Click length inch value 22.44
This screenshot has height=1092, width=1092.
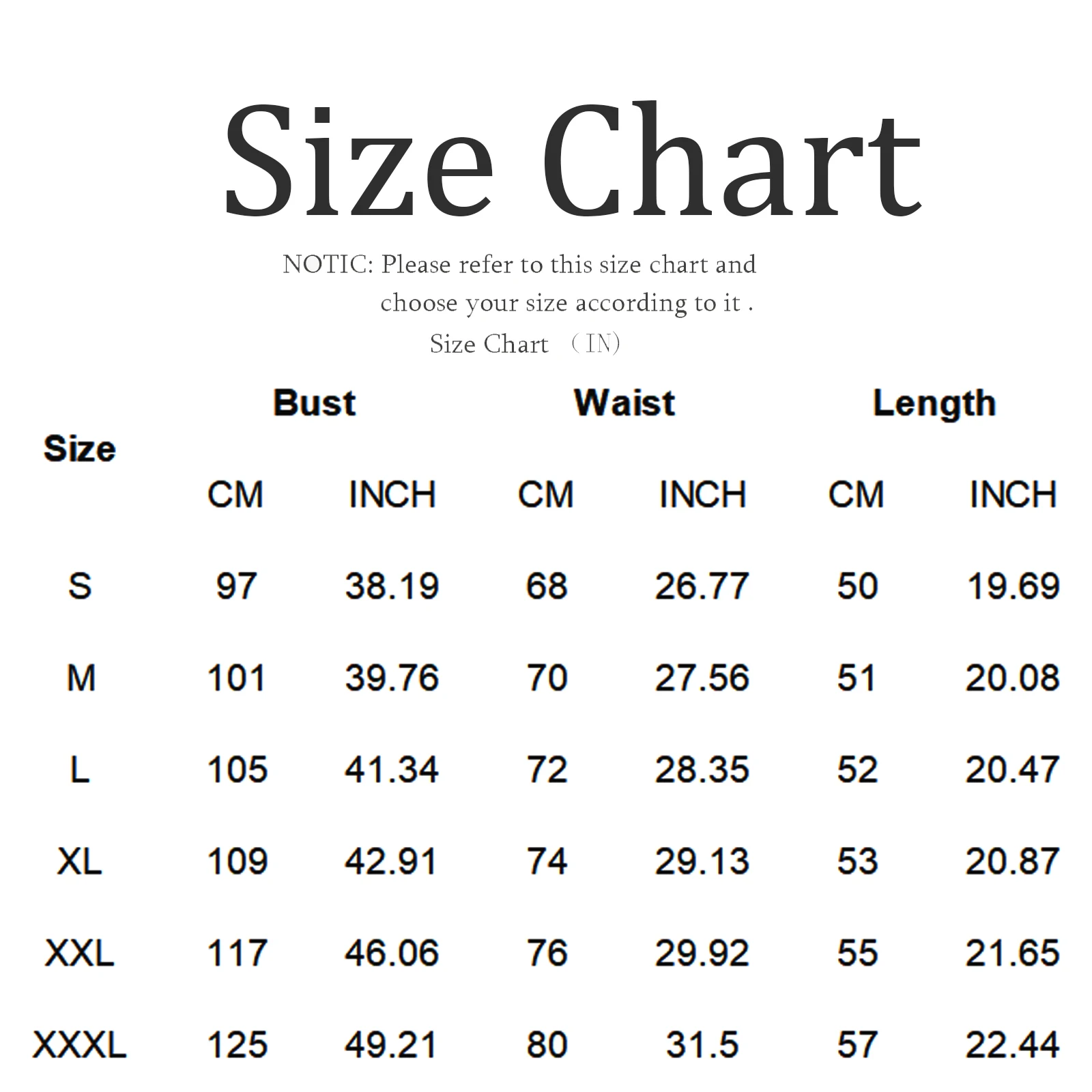(x=1012, y=1045)
